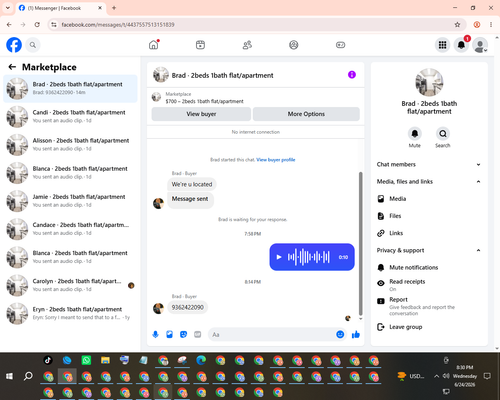The height and width of the screenshot is (400, 500).
Task: Select Brad chat in Marketplace list
Action: pos(70,88)
